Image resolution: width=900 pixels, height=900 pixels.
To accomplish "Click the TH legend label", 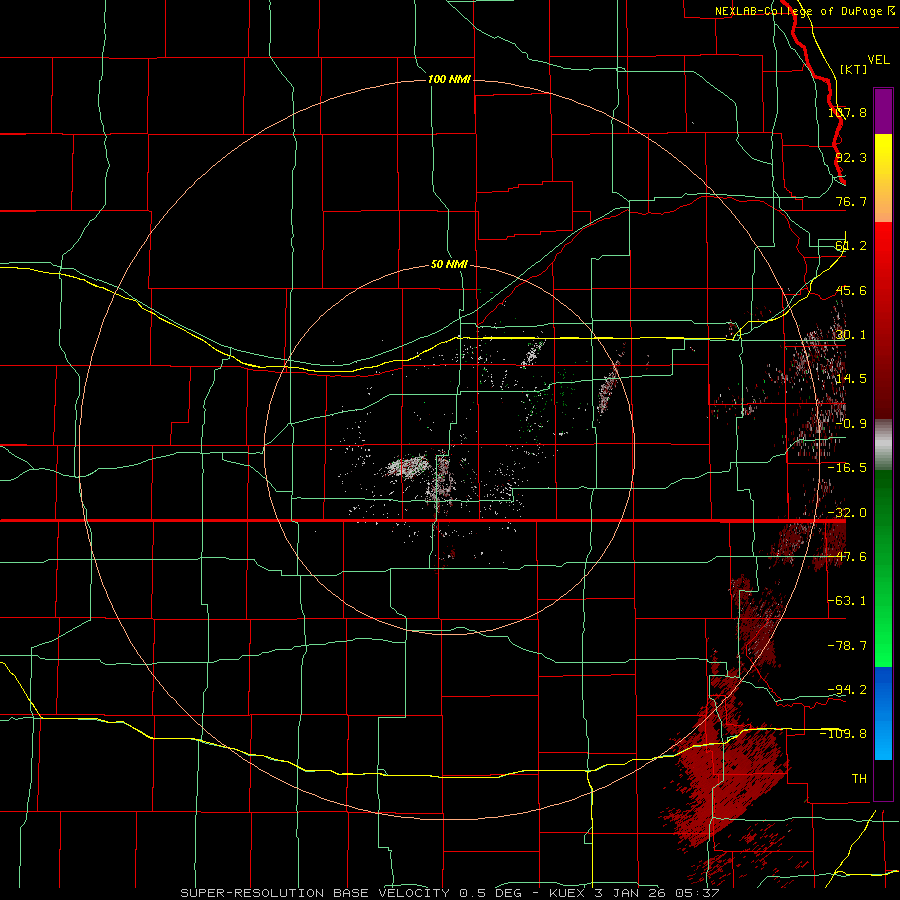I will [x=859, y=778].
